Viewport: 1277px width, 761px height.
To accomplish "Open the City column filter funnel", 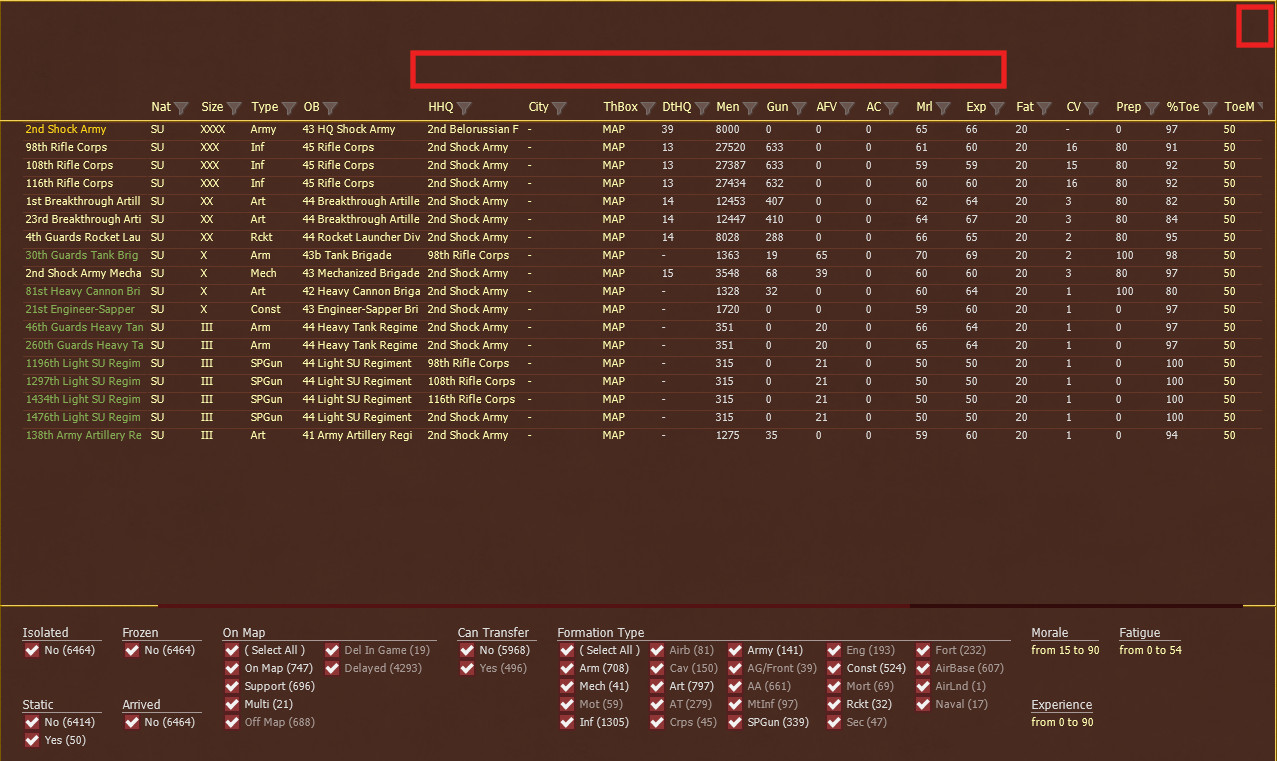I will click(x=559, y=108).
